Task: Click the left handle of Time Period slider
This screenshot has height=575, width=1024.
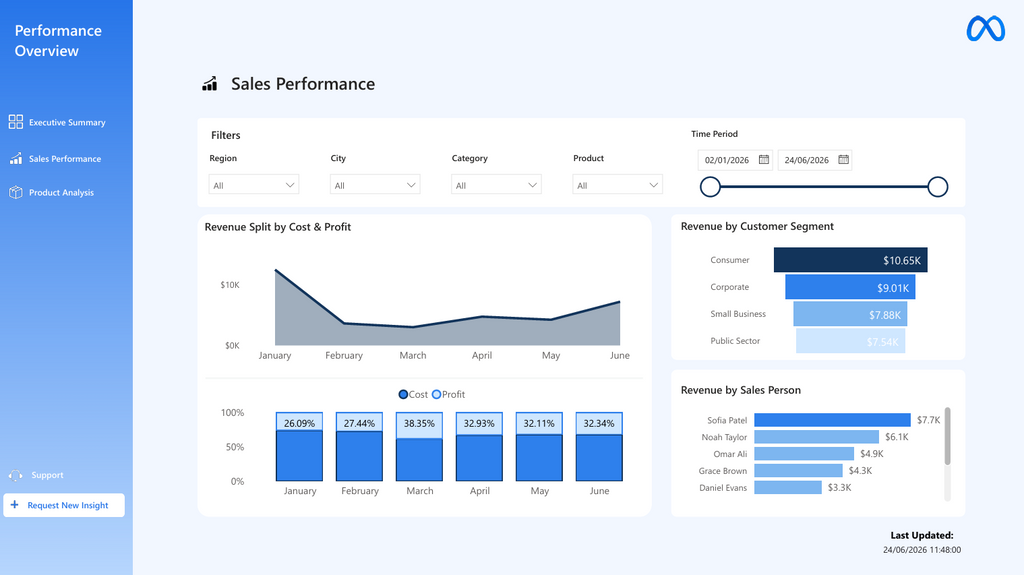Action: 710,187
